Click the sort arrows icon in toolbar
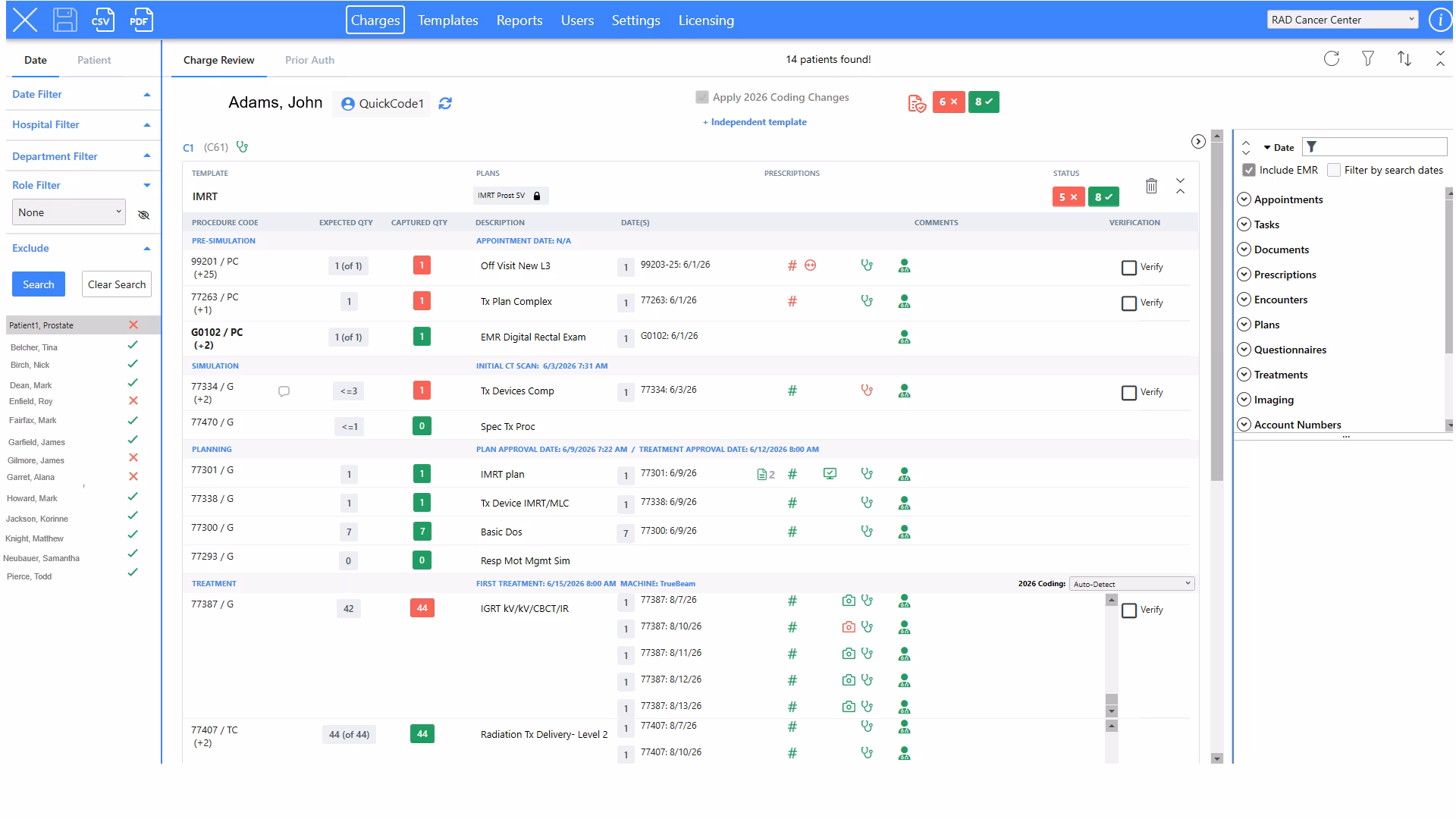This screenshot has height=819, width=1456. (x=1404, y=58)
